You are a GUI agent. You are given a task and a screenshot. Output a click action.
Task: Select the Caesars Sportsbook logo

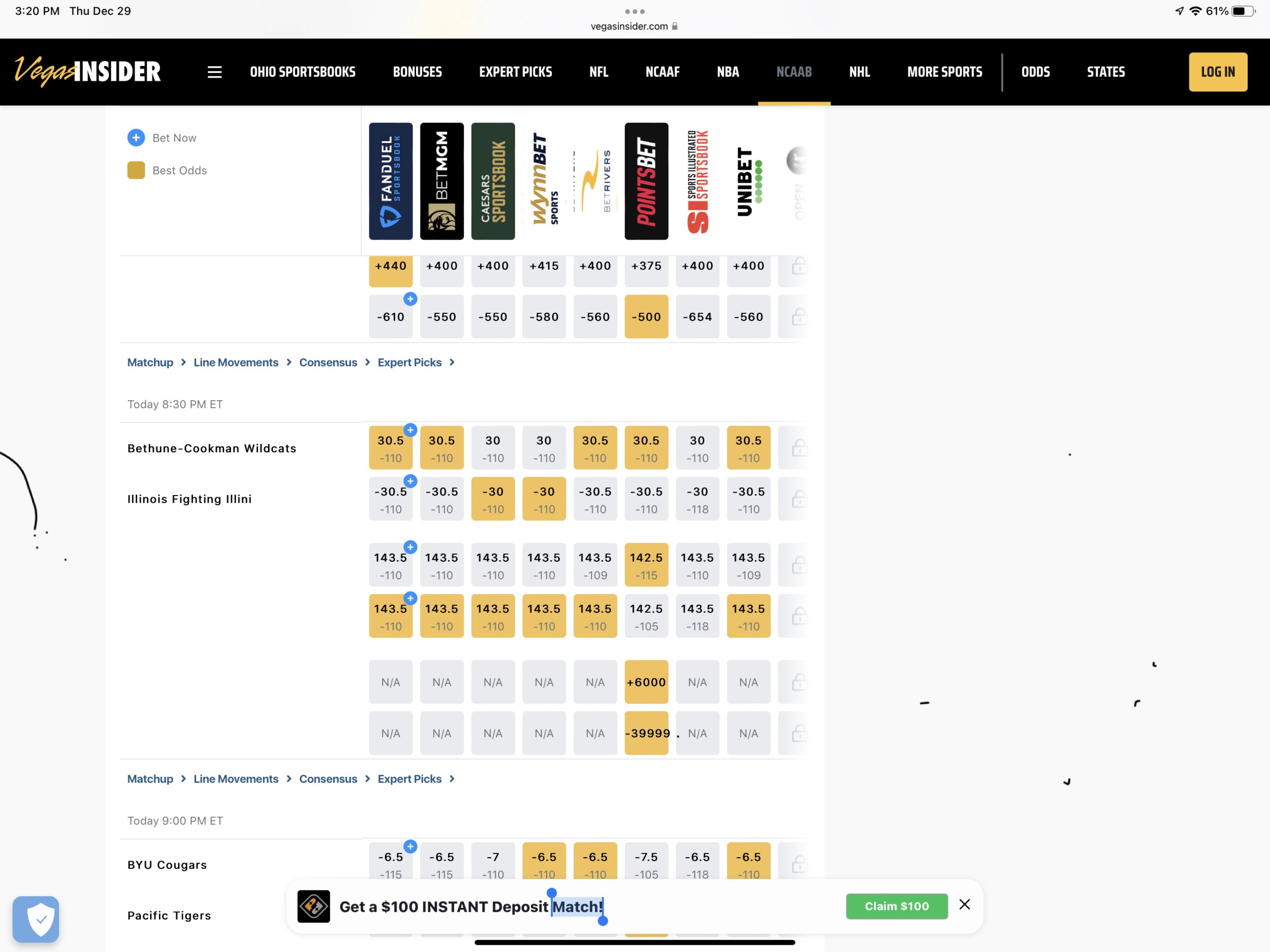coord(493,181)
